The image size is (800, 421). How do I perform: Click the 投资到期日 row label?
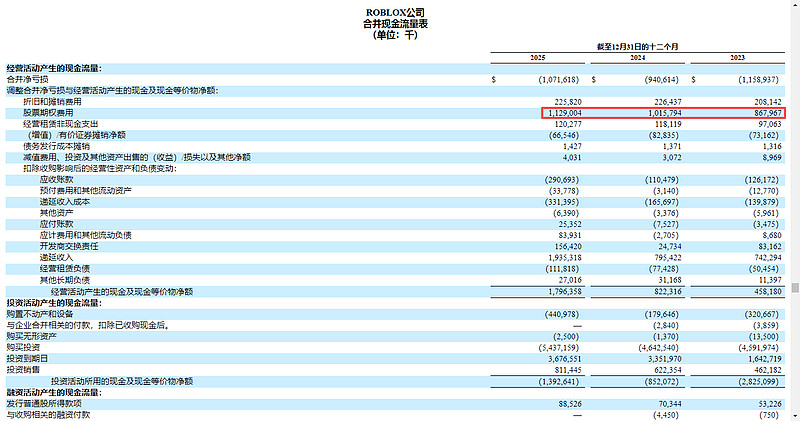point(27,359)
